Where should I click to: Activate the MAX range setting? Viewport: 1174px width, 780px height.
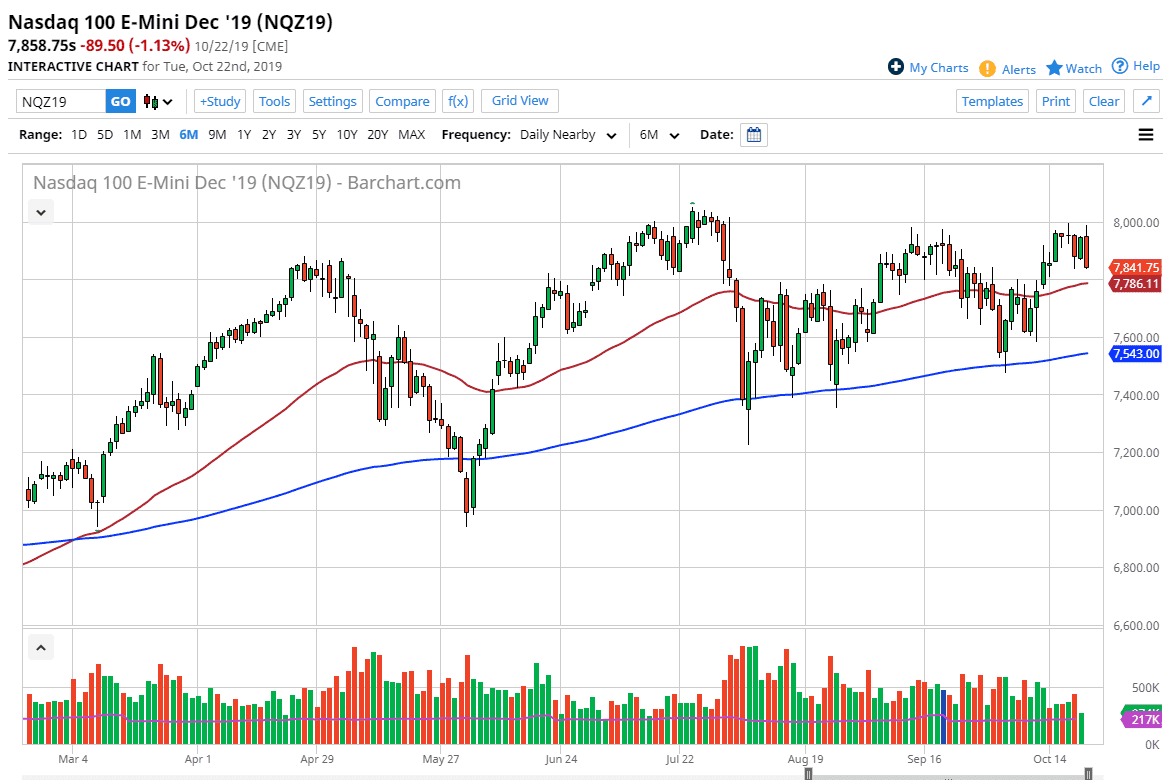point(411,134)
